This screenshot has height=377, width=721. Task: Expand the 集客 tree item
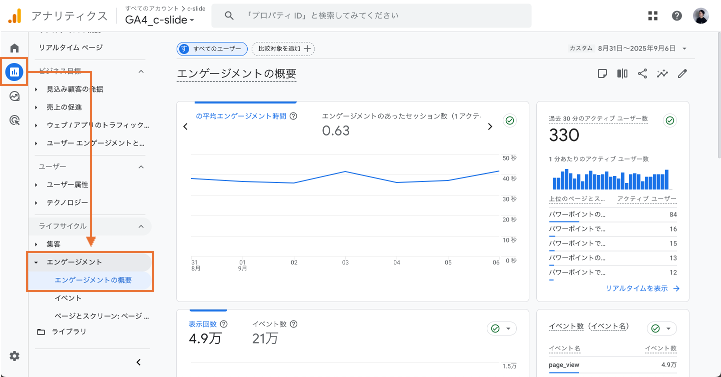click(x=36, y=244)
